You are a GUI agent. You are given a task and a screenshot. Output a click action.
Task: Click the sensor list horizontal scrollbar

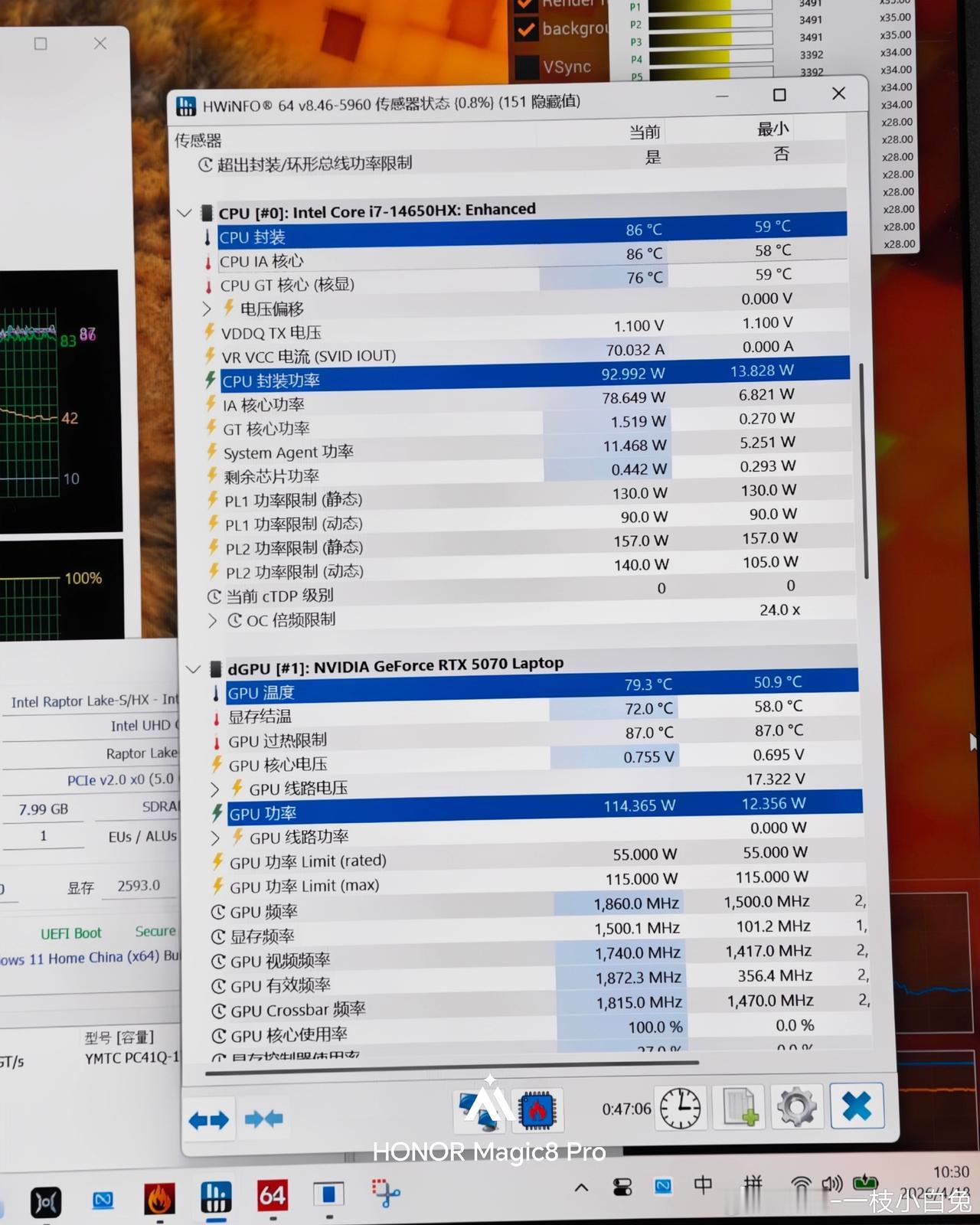[452, 1068]
